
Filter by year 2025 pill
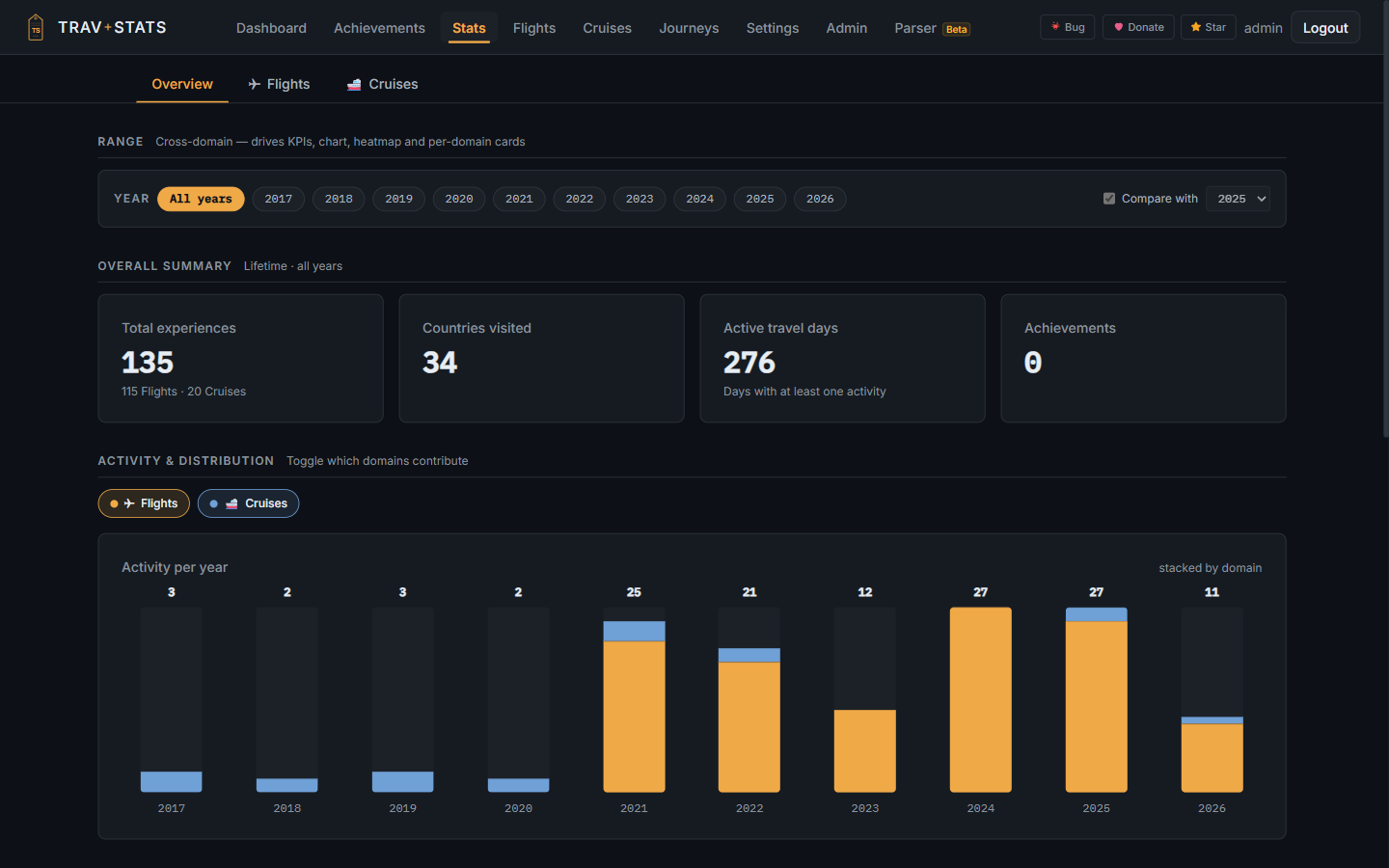[x=760, y=199]
